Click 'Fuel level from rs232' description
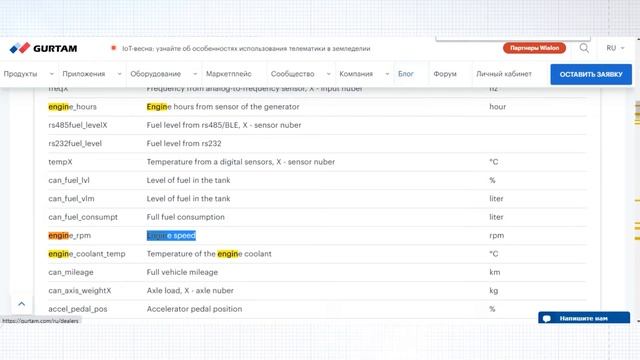This screenshot has width=640, height=360. [x=184, y=144]
